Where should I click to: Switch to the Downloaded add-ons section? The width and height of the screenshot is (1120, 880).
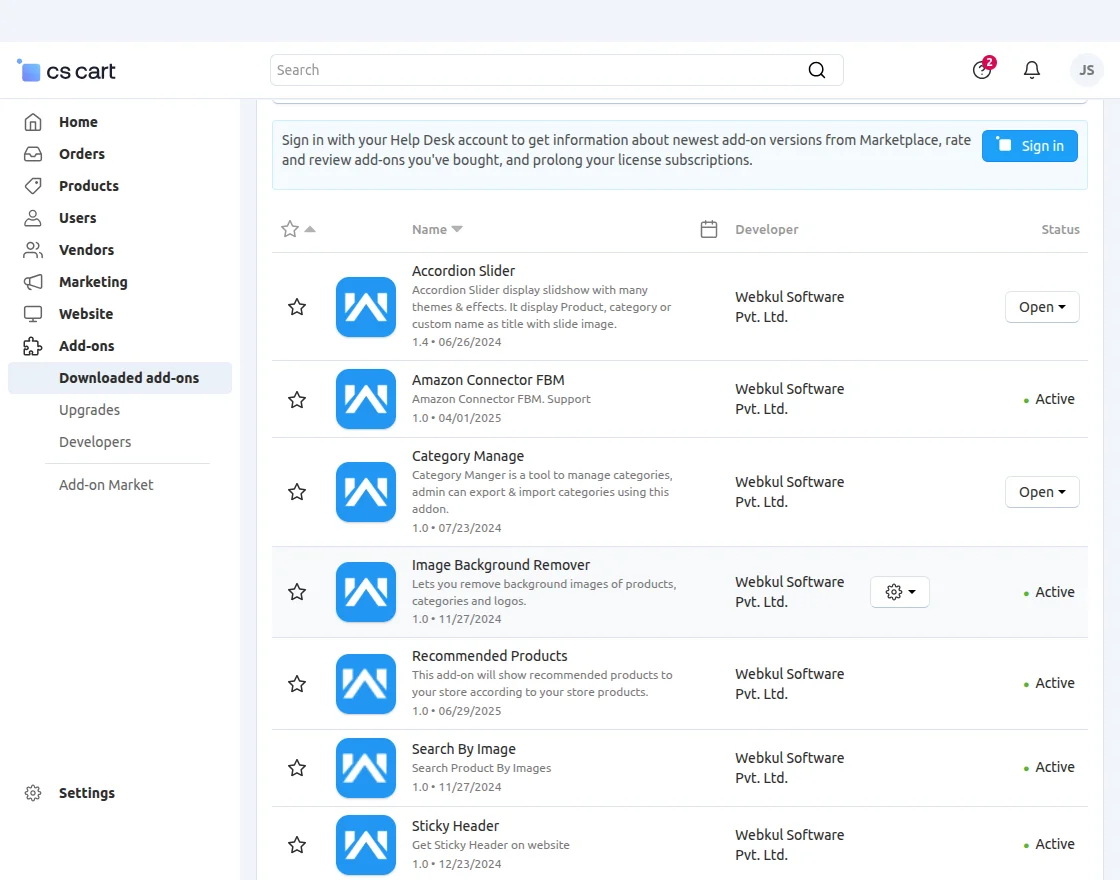(x=129, y=378)
